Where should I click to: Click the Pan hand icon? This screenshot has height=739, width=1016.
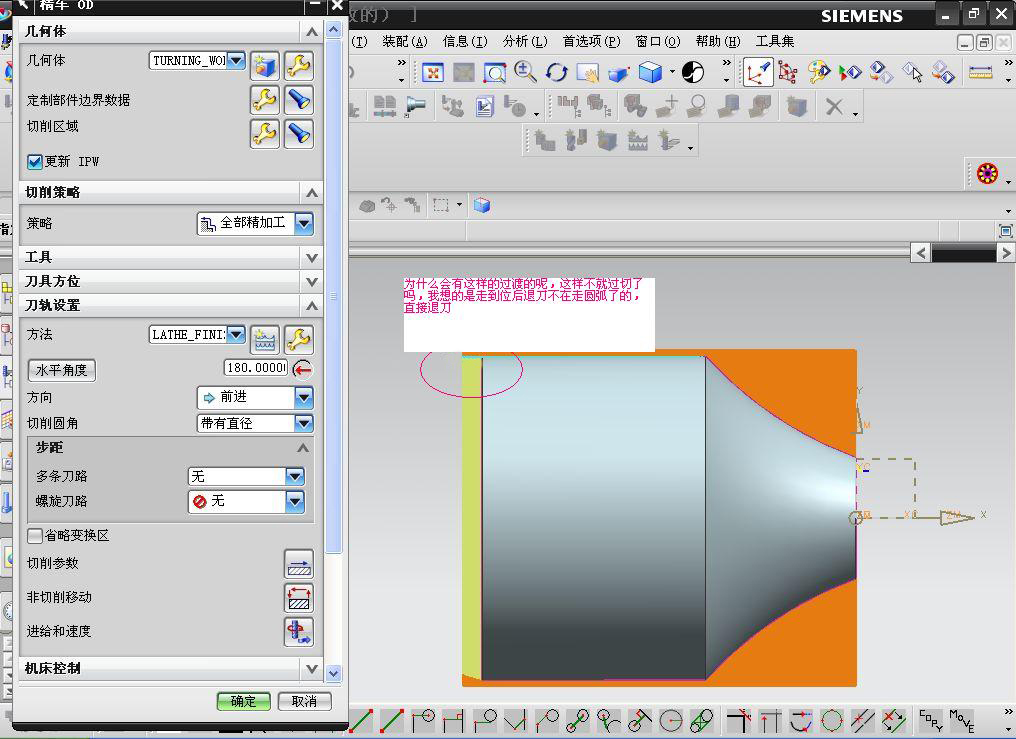click(588, 73)
